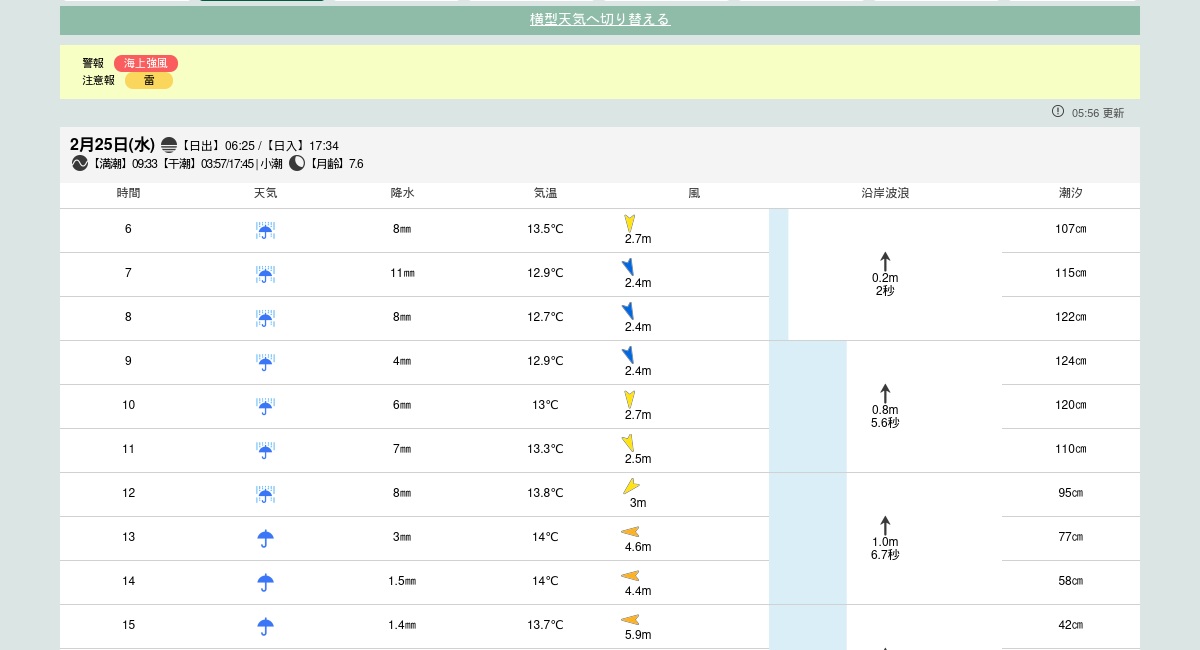Click the info icon beside 05:56 更新

[x=1058, y=112]
